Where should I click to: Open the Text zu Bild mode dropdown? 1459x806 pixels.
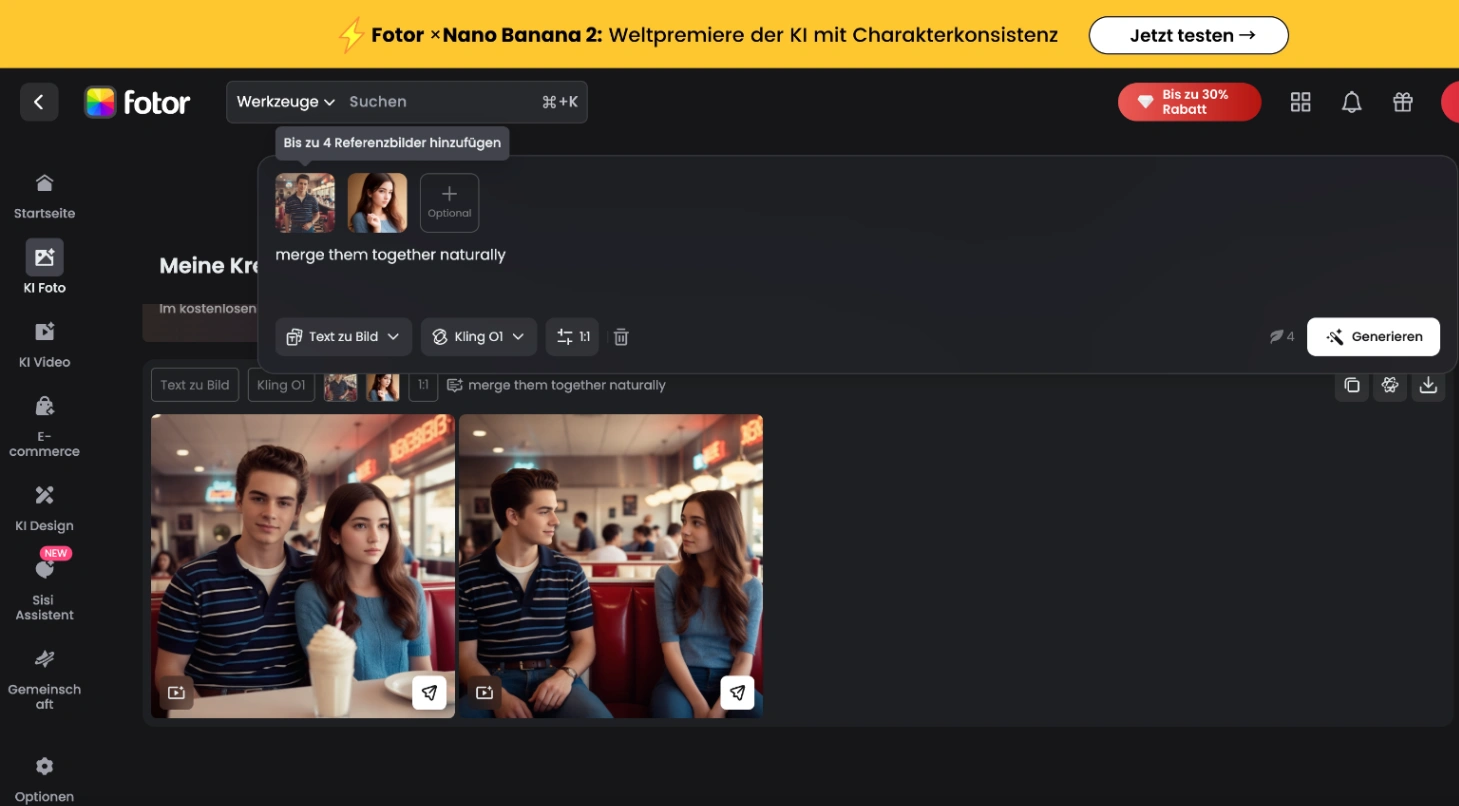343,337
